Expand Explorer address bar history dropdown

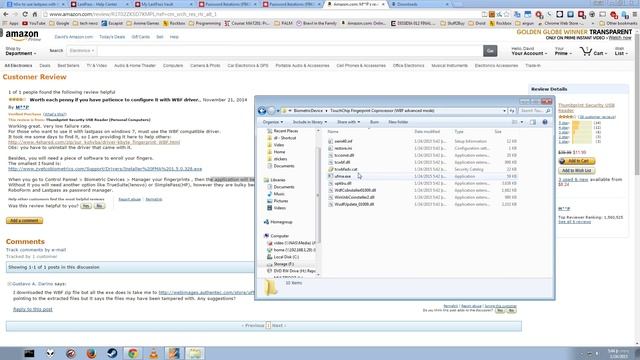pos(504,111)
